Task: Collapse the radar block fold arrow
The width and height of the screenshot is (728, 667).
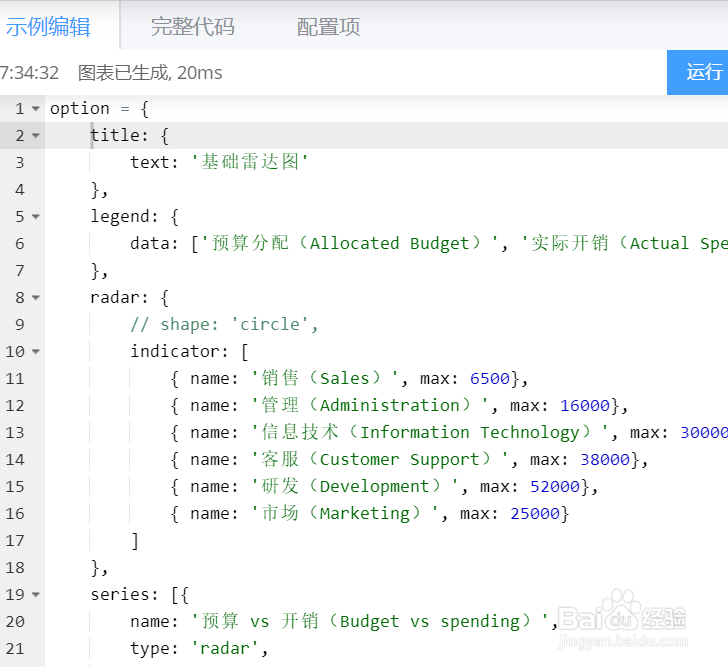Action: pos(37,297)
